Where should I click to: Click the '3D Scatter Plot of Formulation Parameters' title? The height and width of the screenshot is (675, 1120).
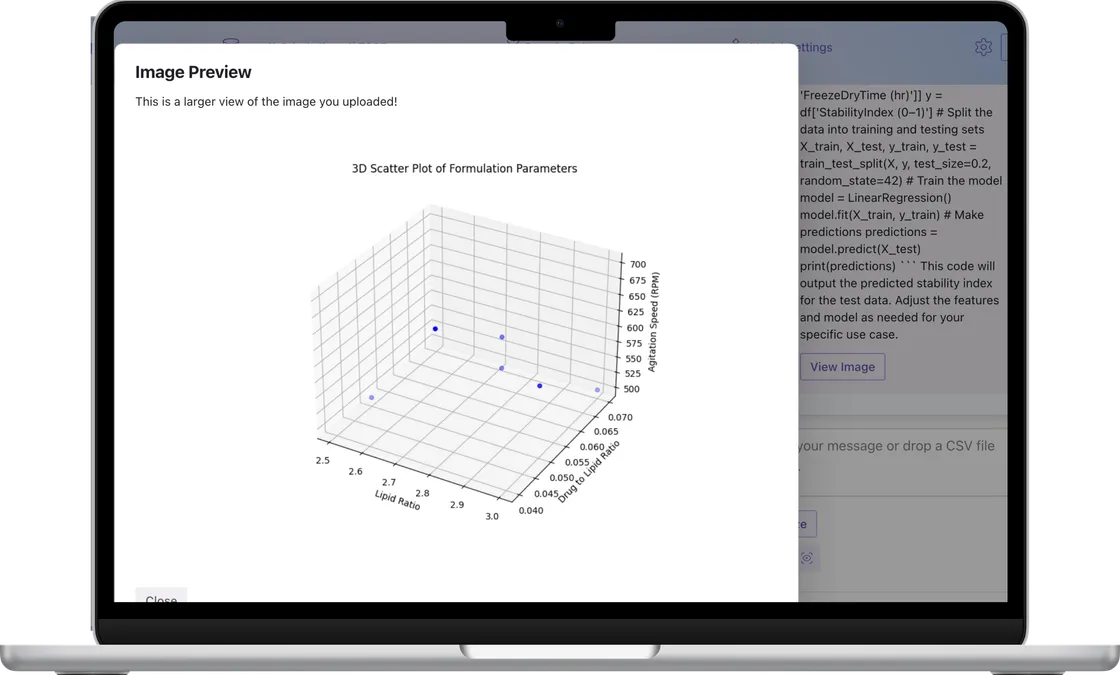[464, 169]
